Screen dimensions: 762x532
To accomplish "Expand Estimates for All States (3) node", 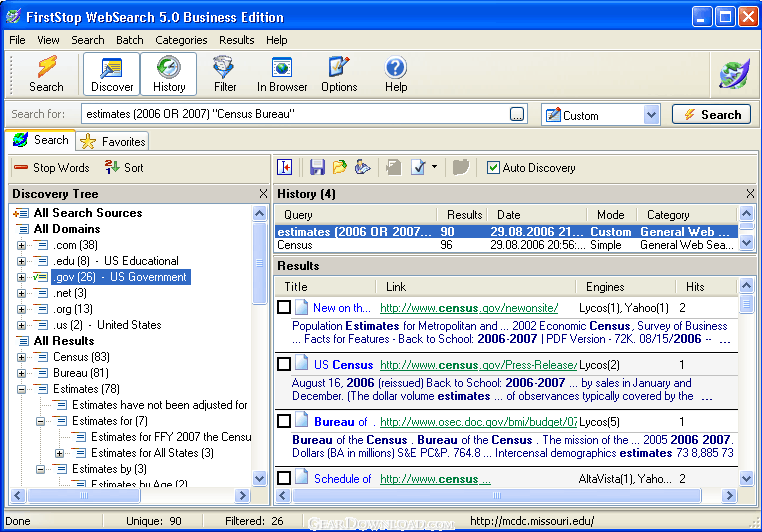I will pos(59,453).
